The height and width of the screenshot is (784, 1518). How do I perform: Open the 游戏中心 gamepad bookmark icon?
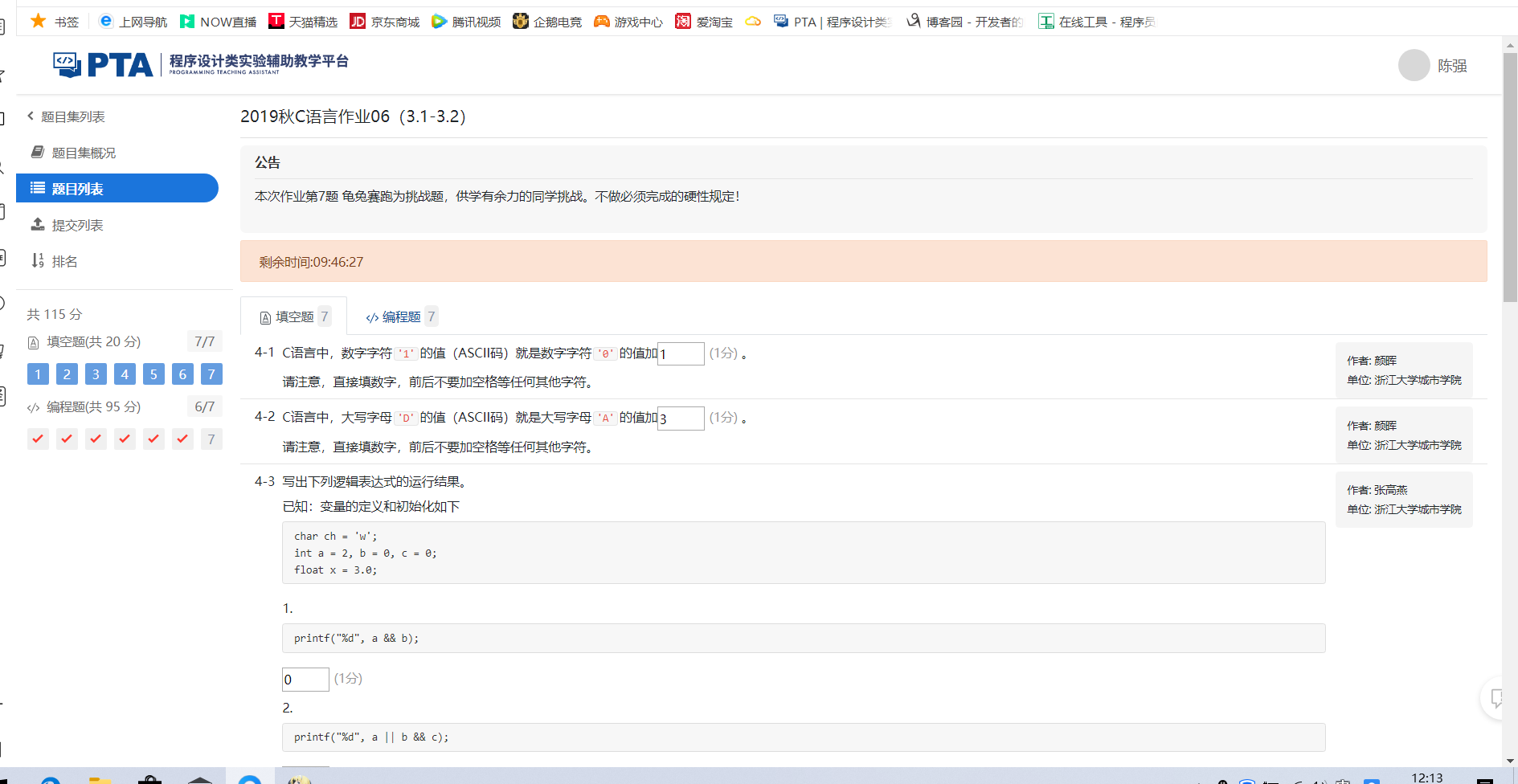click(602, 21)
